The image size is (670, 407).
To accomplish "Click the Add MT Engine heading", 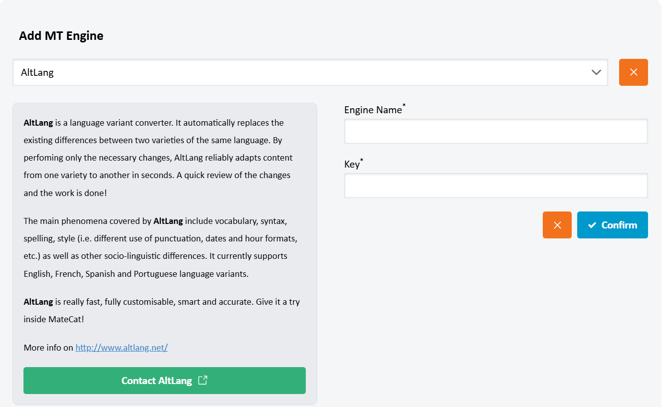I will coord(61,36).
